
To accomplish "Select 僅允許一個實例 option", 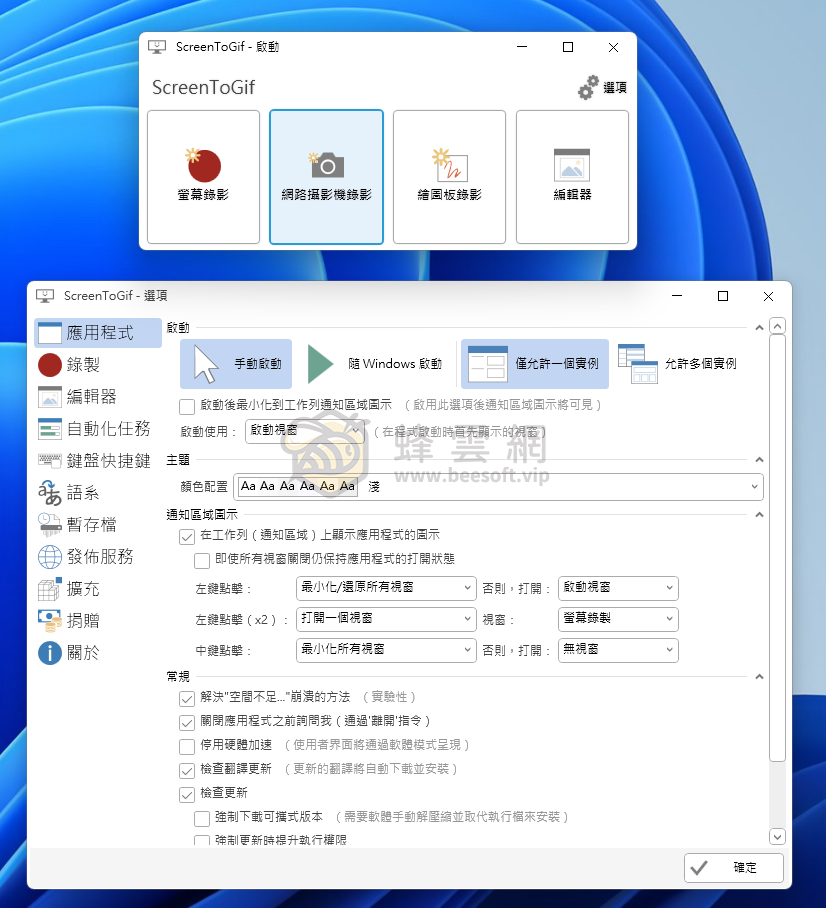I will coord(535,364).
